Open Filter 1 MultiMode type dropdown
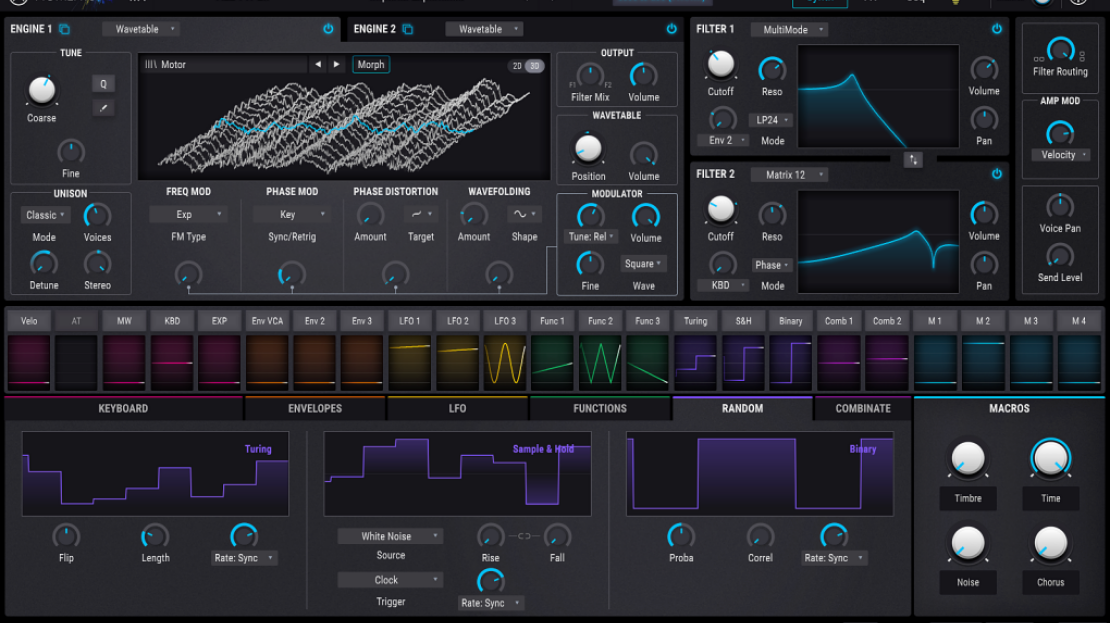The width and height of the screenshot is (1110, 623). [789, 30]
